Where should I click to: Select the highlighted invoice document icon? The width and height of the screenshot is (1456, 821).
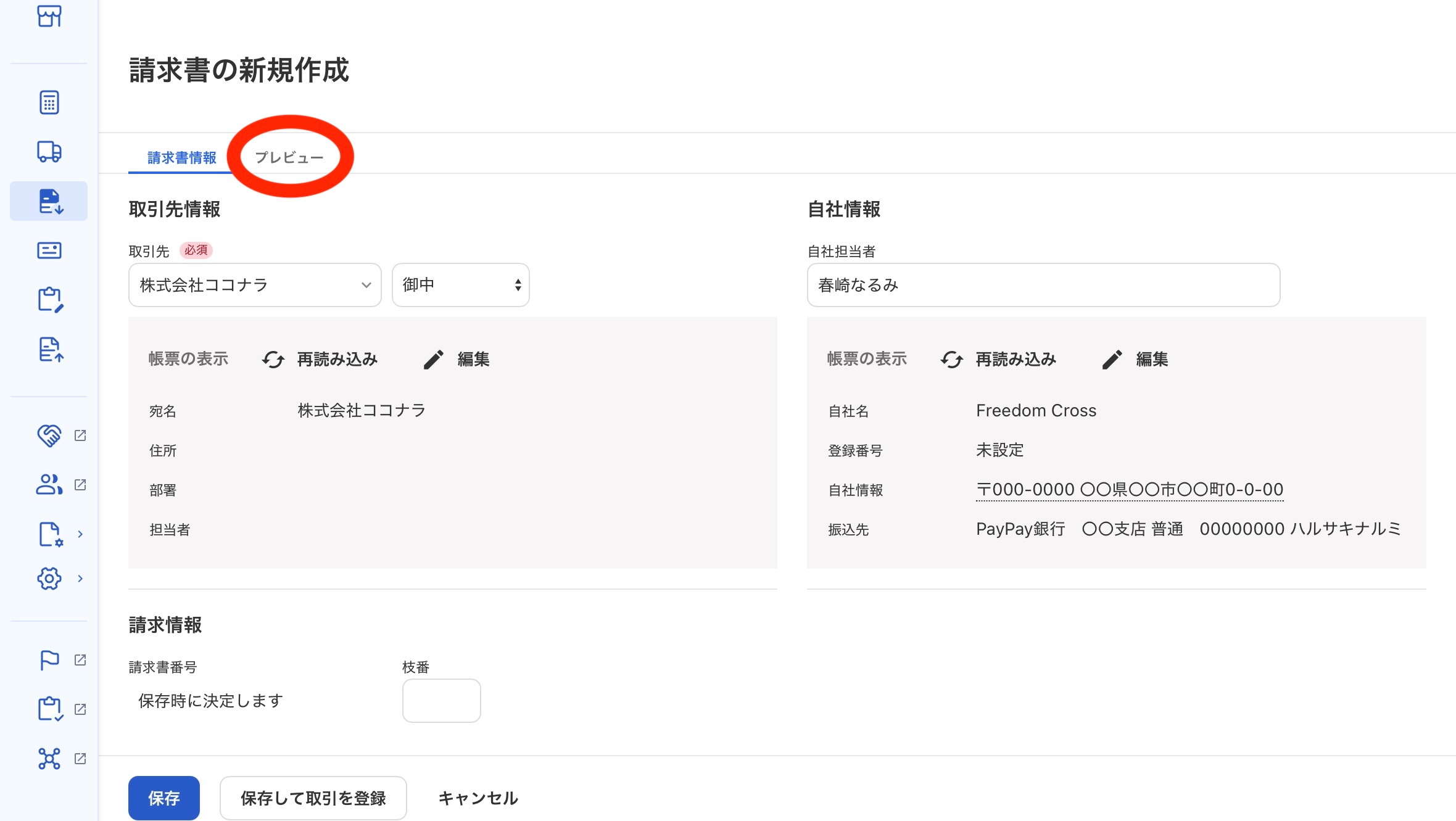(x=49, y=201)
